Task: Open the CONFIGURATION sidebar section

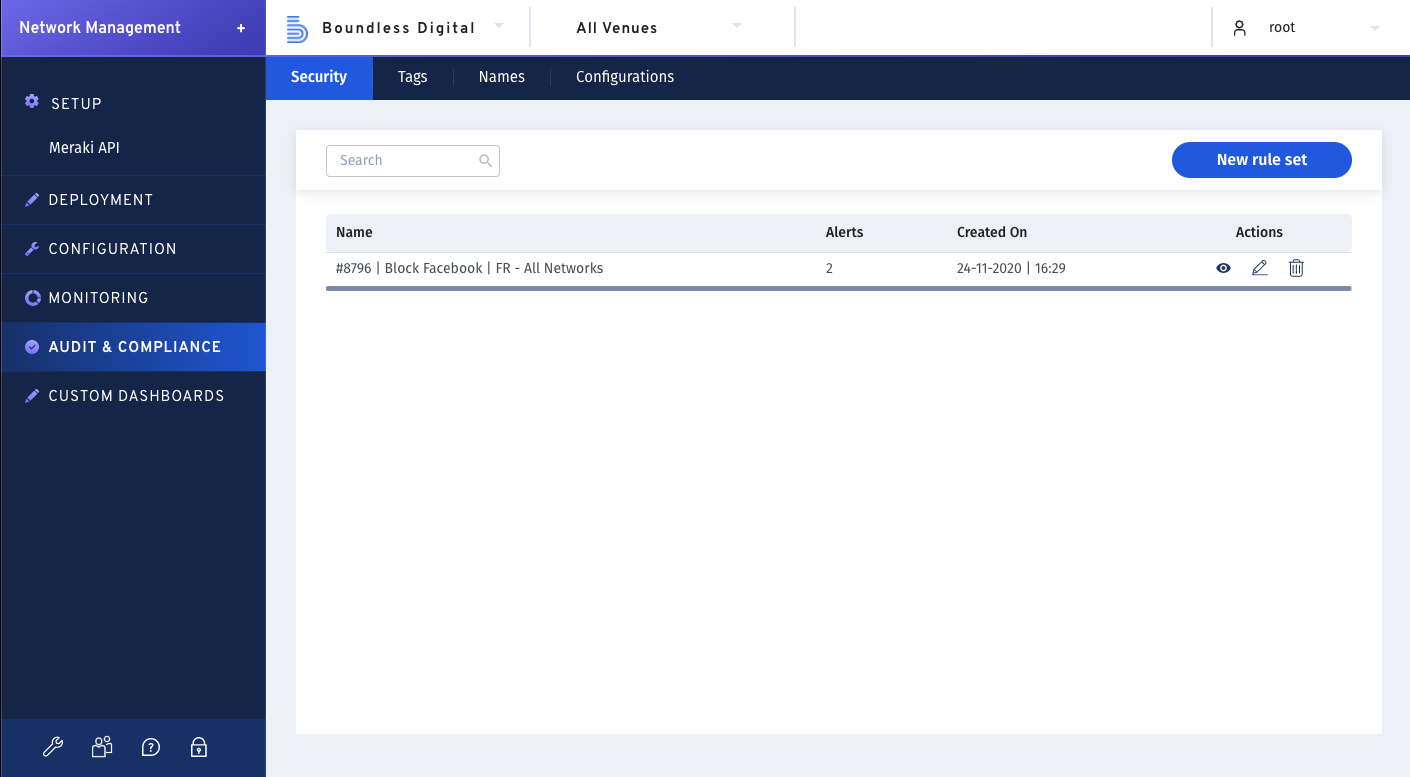Action: [x=133, y=249]
